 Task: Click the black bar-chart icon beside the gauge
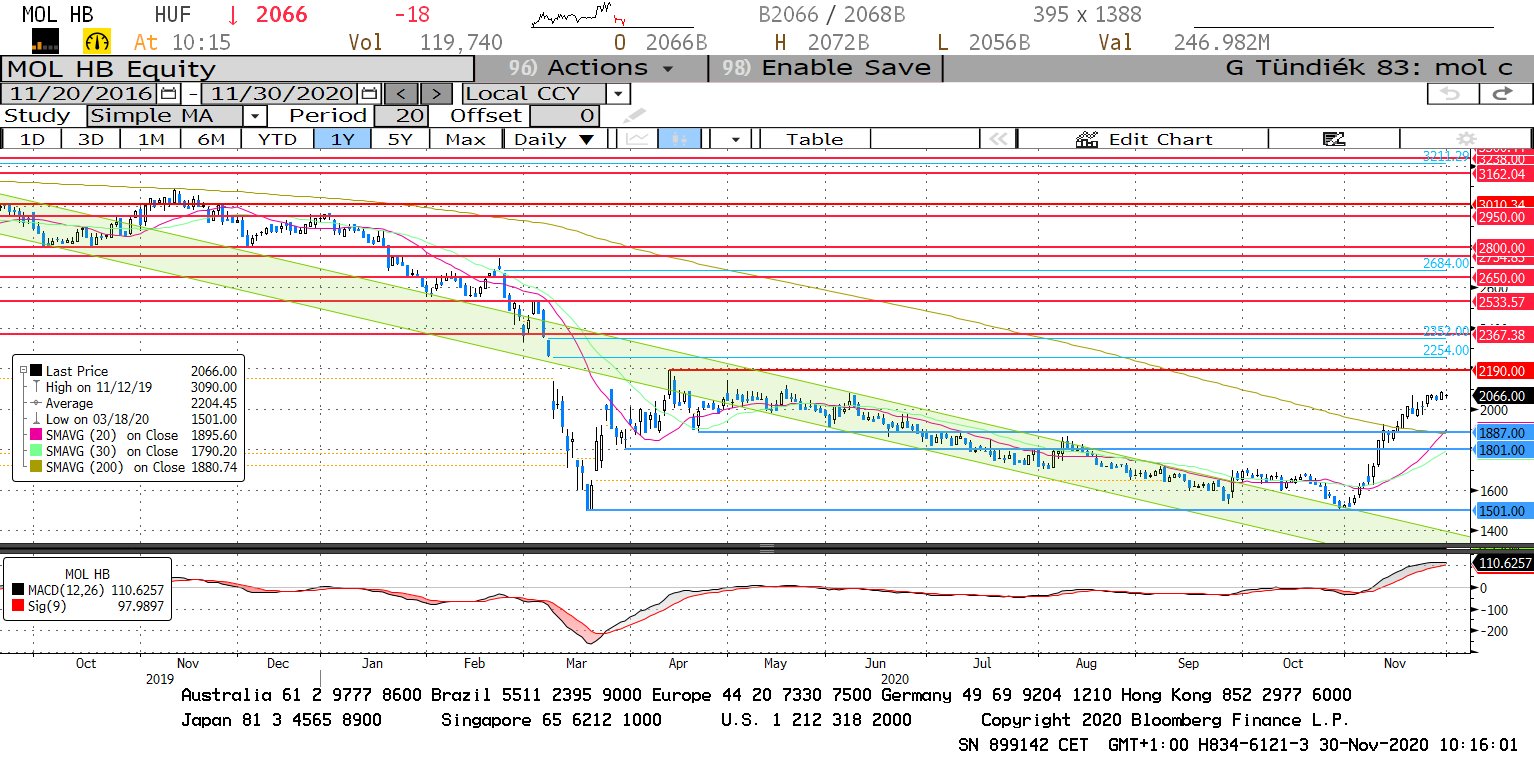click(x=46, y=41)
